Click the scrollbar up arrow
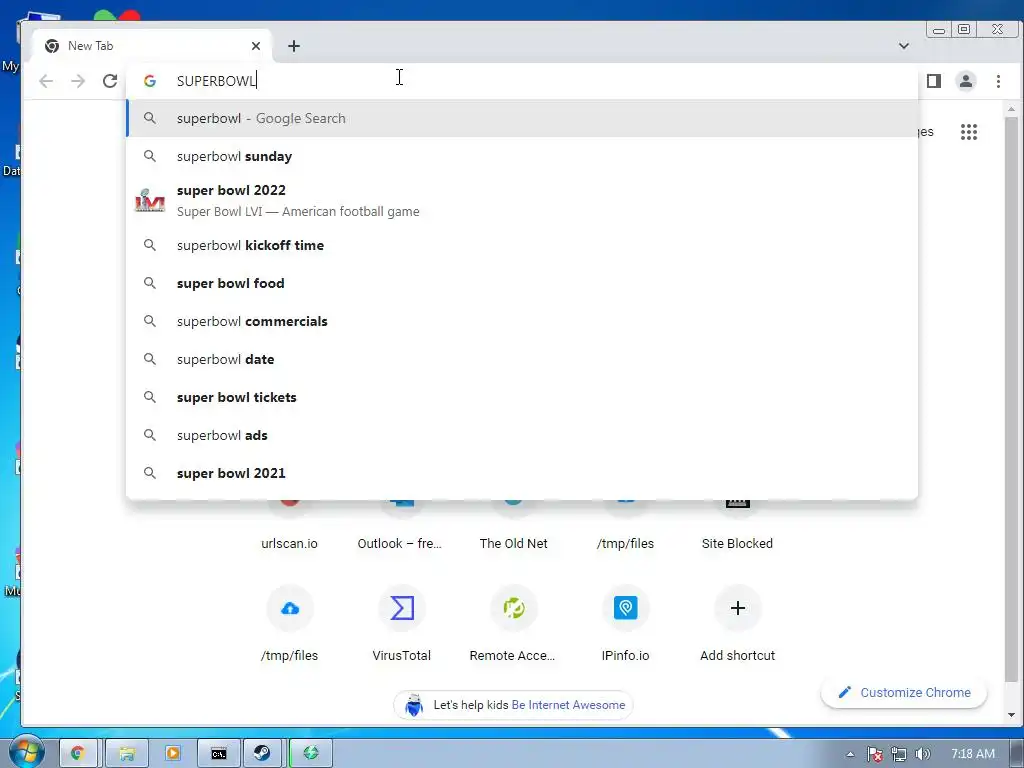 1012,109
